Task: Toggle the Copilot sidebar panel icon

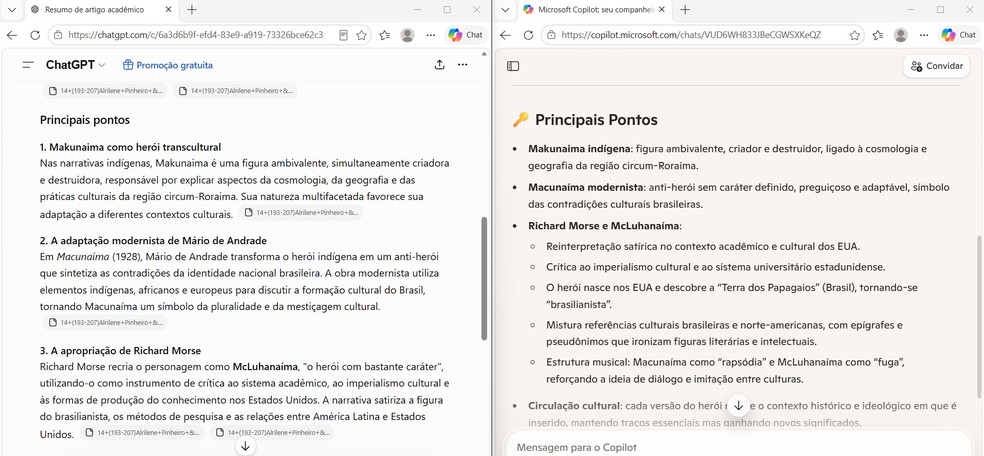Action: pos(513,66)
